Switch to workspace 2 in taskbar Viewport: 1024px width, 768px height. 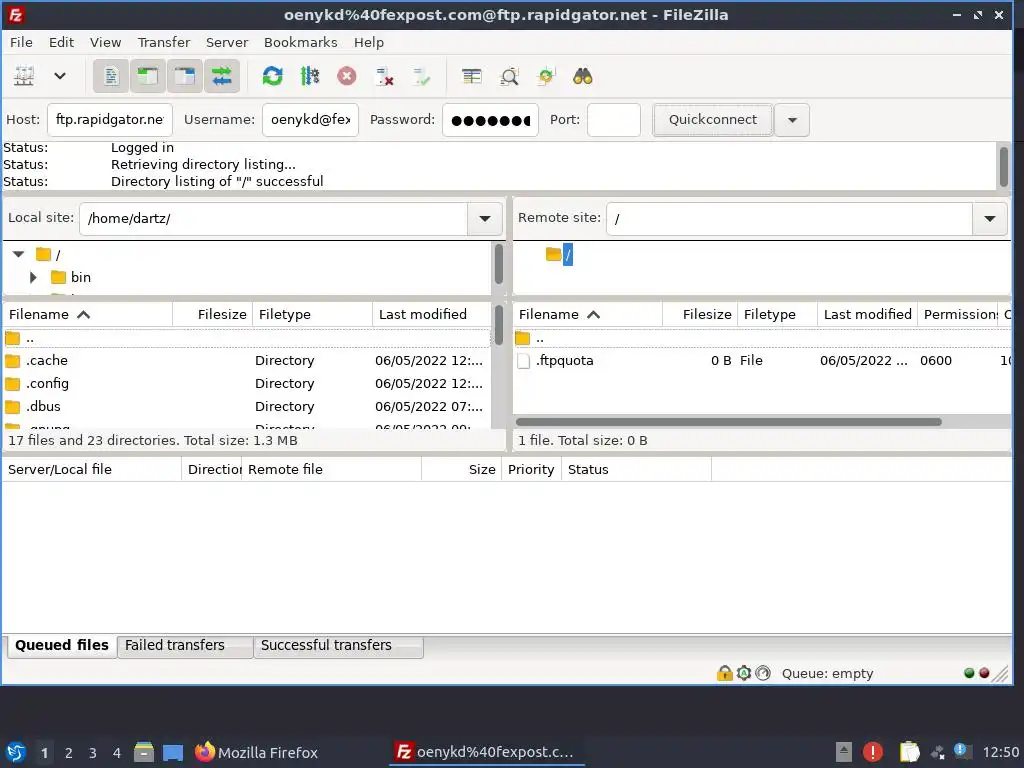click(69, 753)
